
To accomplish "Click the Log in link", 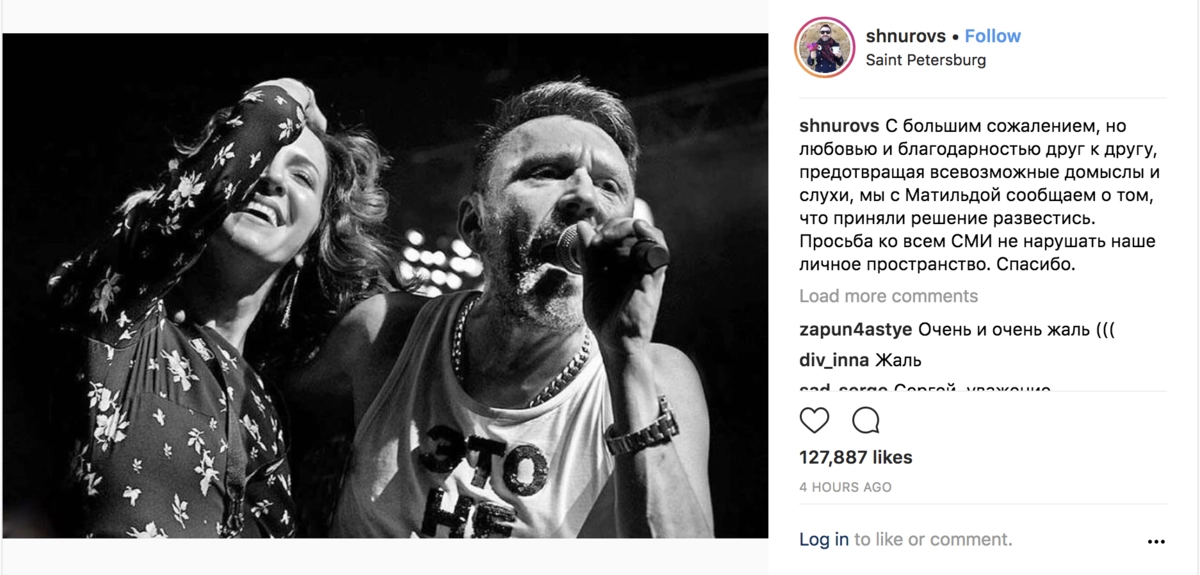I will 823,539.
